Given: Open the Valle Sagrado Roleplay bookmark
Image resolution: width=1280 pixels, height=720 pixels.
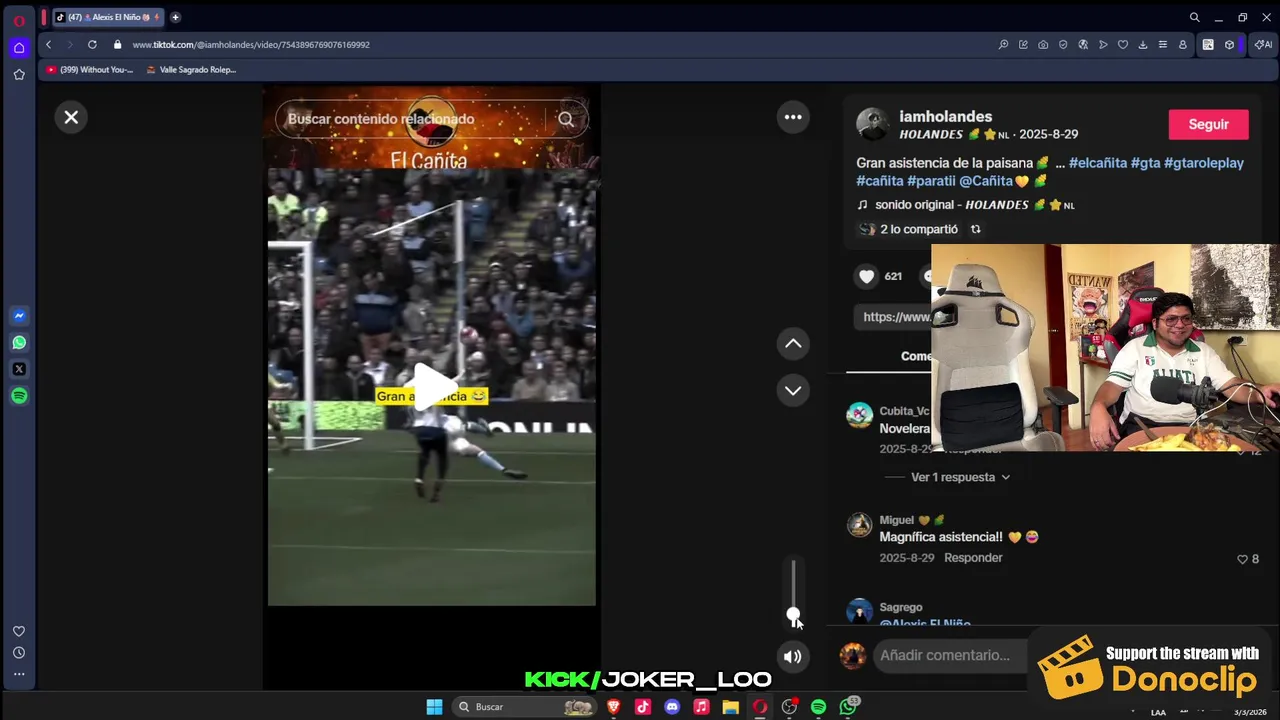Looking at the screenshot, I should click(x=191, y=70).
